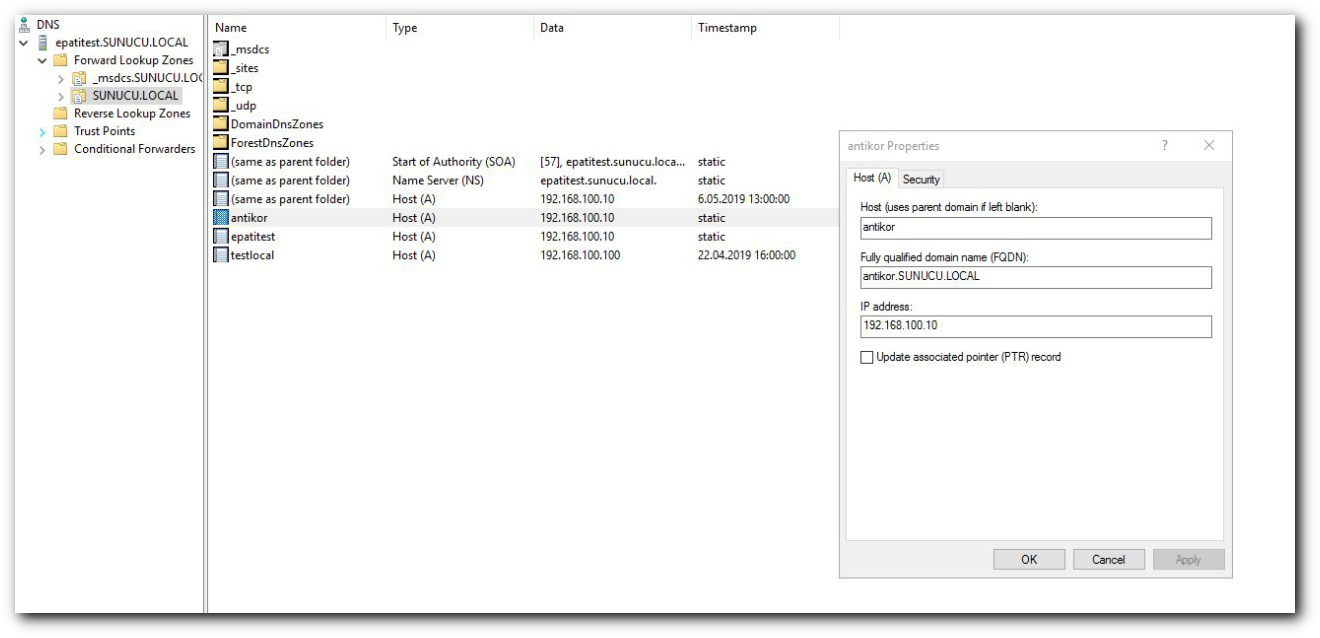The width and height of the screenshot is (1320, 638).
Task: Click the DomainDnsZones name in the list
Action: 277,124
